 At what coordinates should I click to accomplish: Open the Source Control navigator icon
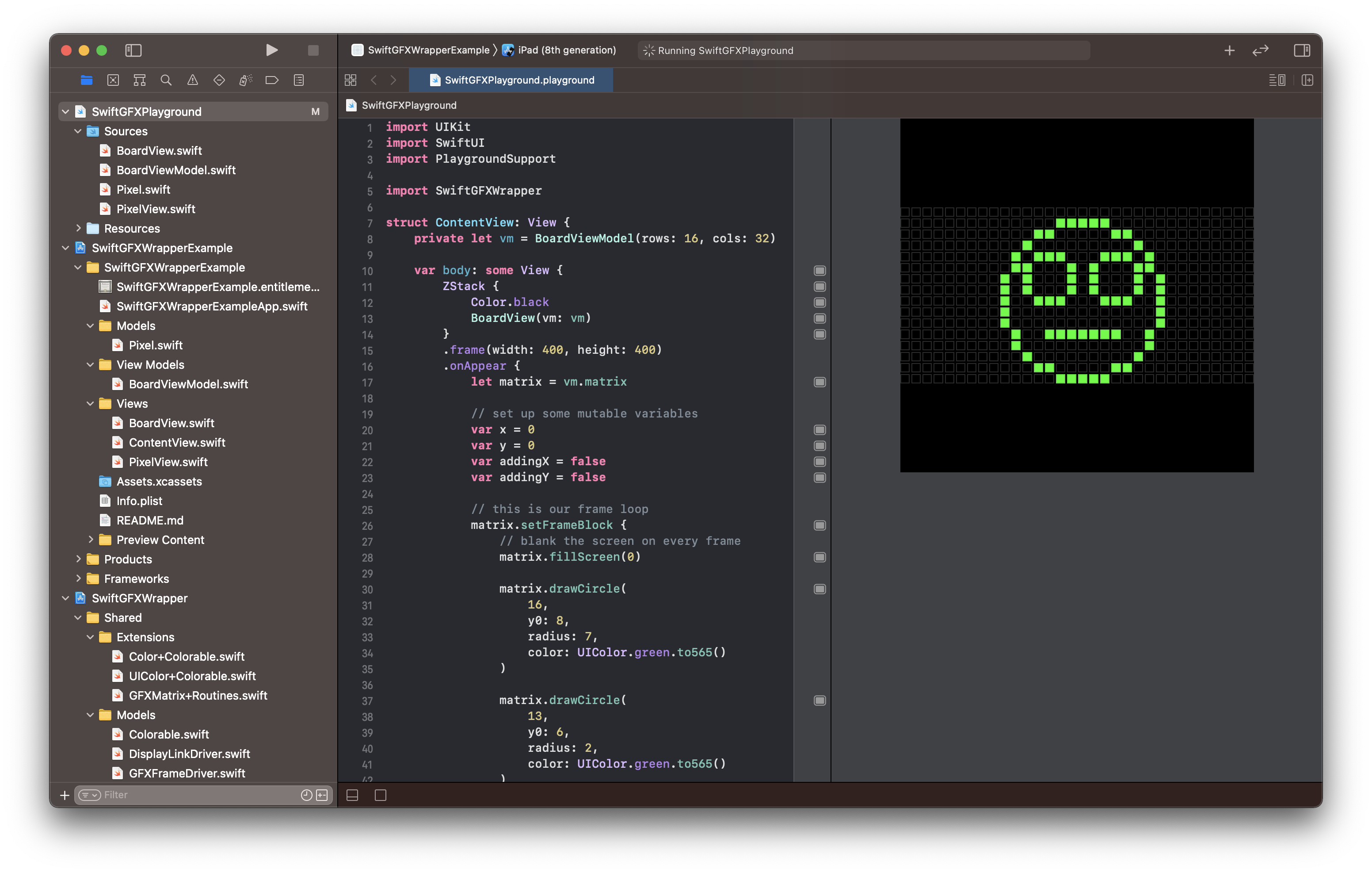coord(113,80)
